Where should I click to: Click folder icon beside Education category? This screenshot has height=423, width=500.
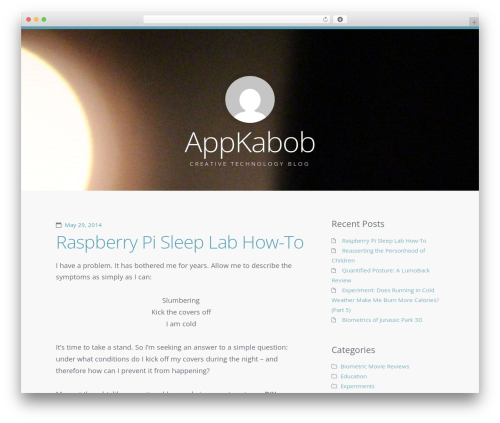334,376
